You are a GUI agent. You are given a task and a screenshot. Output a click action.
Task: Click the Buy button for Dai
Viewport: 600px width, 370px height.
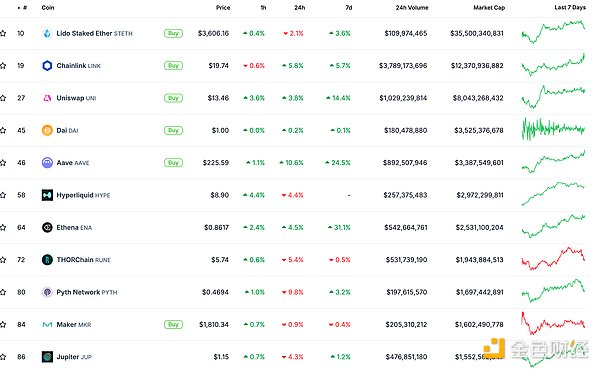click(173, 130)
